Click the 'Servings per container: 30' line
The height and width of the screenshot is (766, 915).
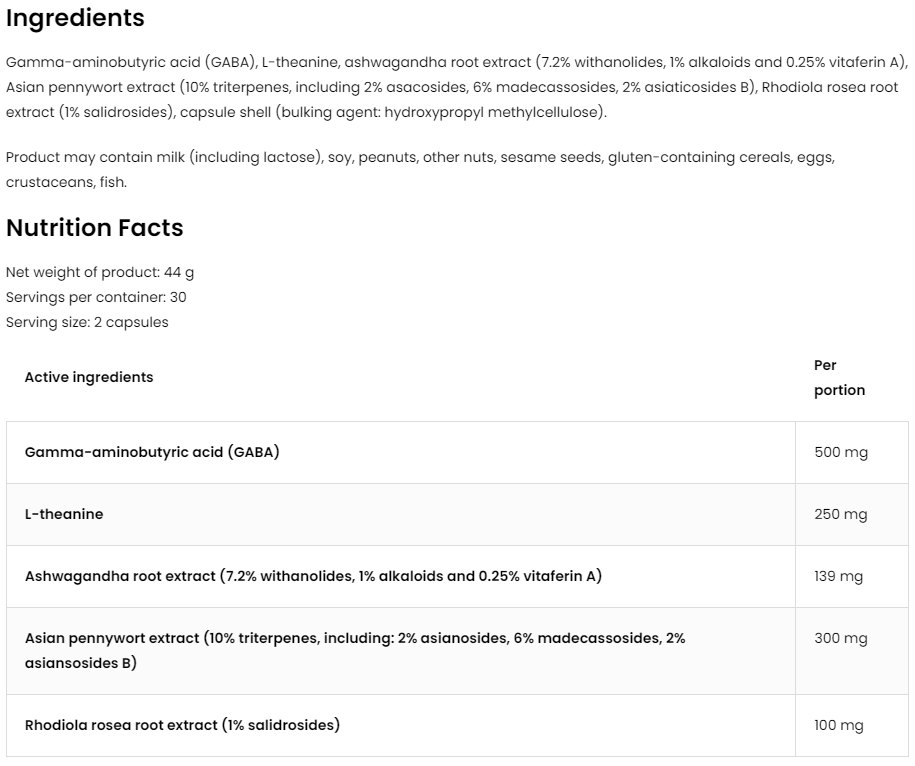[96, 297]
